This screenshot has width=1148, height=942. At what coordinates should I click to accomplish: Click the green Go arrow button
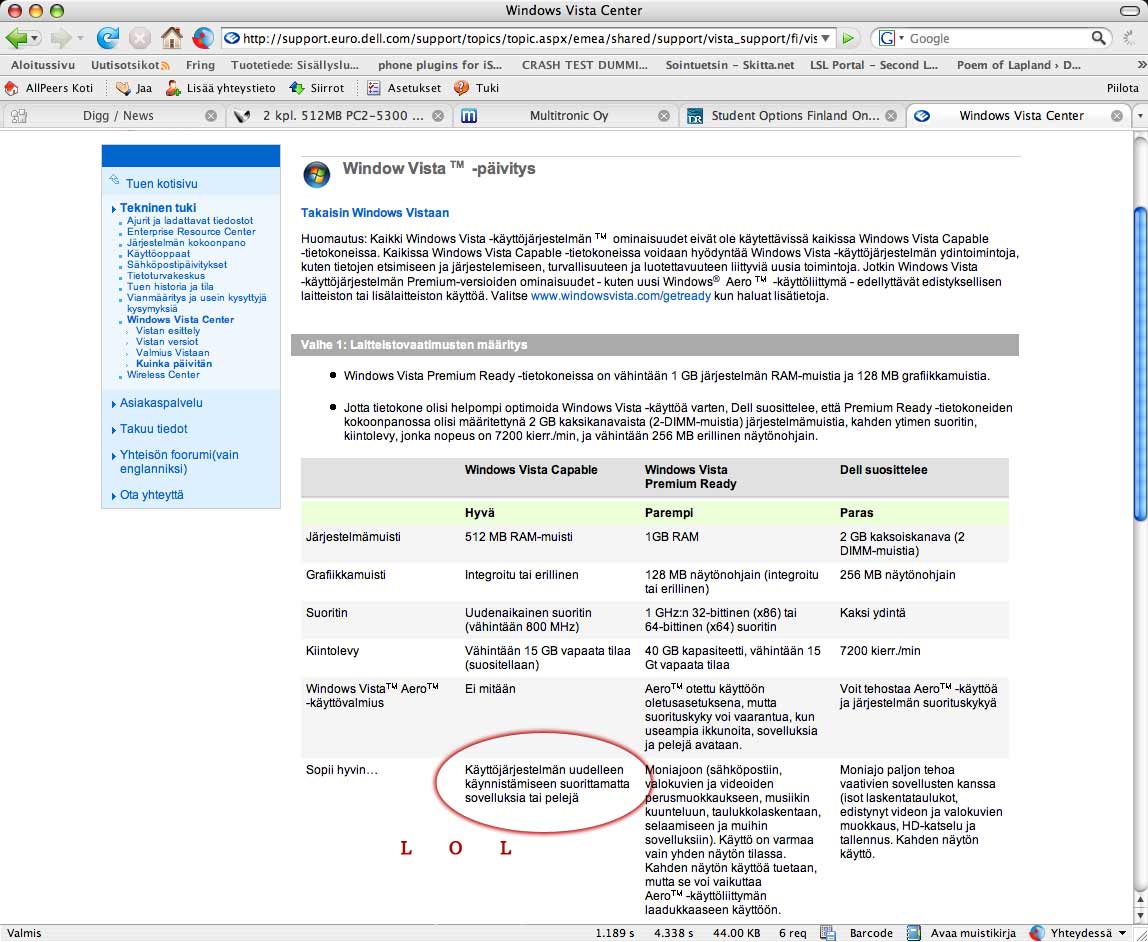point(848,38)
